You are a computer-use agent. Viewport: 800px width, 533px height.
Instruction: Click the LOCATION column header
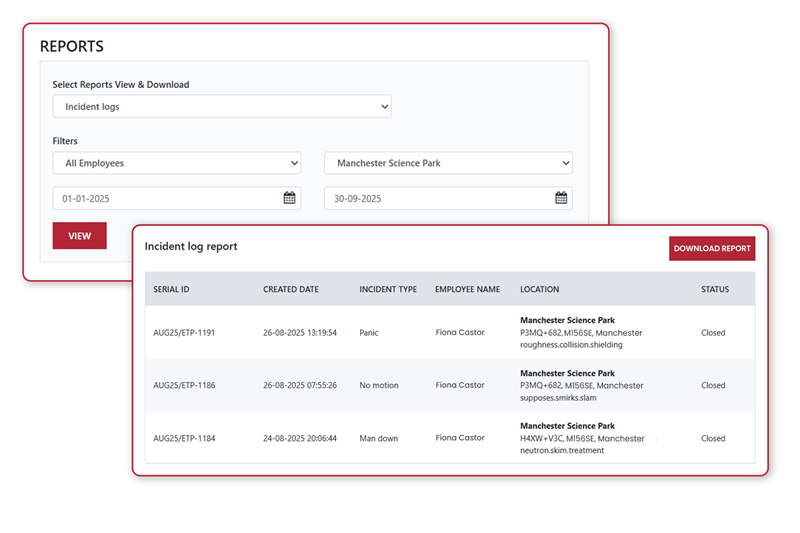coord(540,289)
